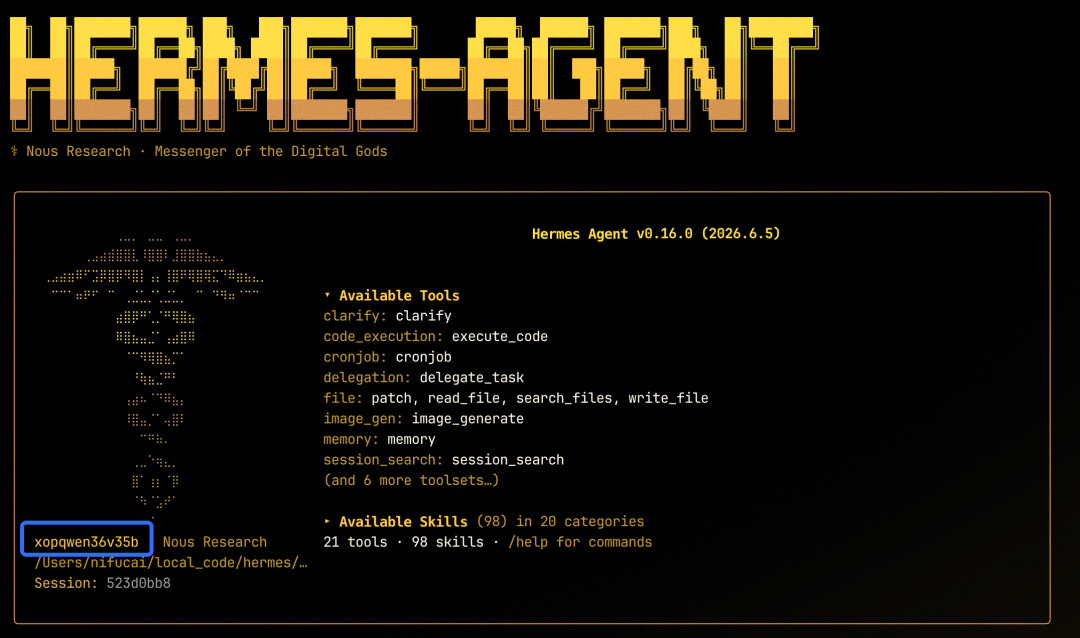Screen dimensions: 1080x638
Task: Expand the "and 6 more toolsets…" line
Action: [x=411, y=480]
